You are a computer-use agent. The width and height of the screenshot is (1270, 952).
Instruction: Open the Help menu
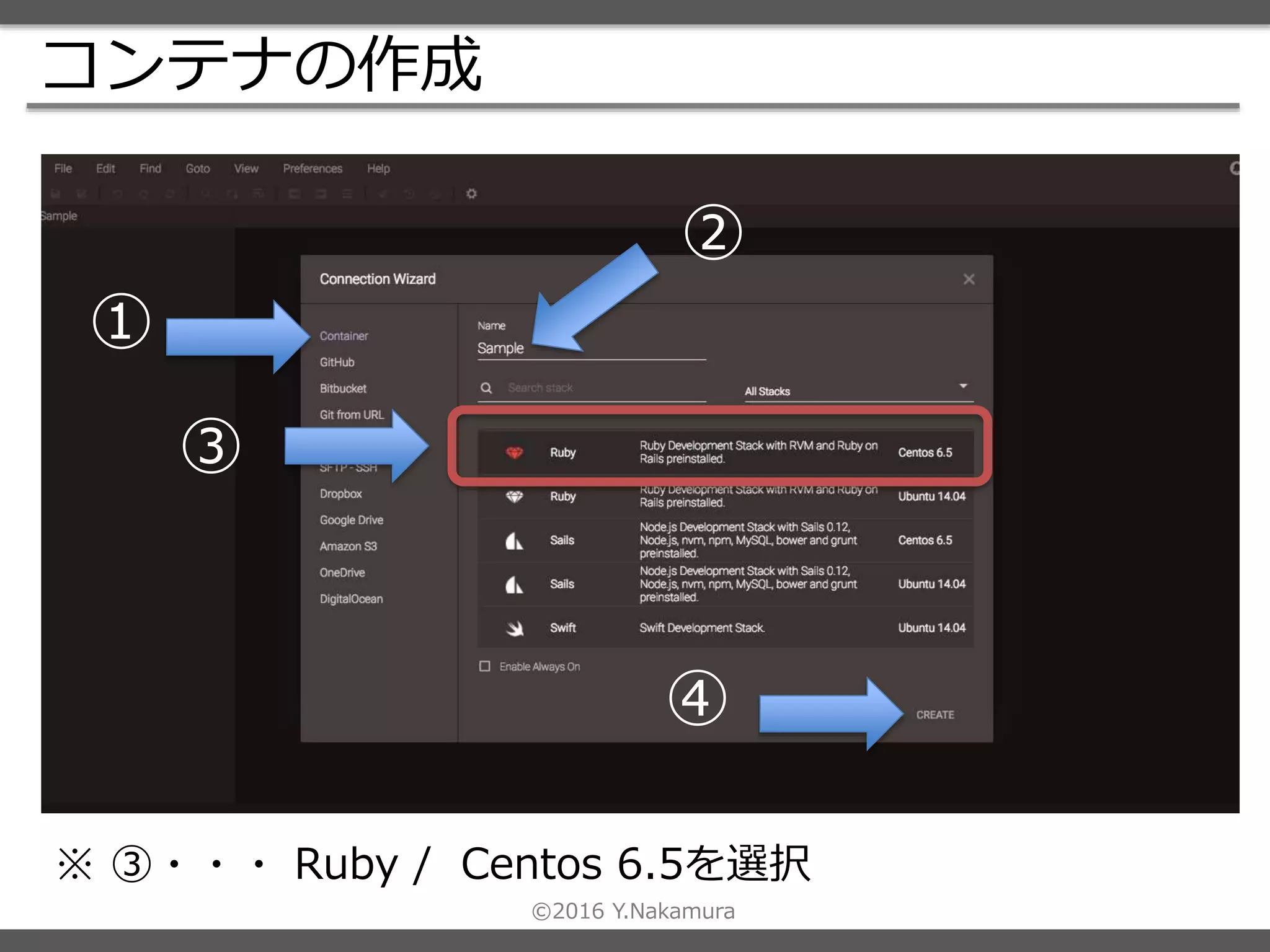point(378,169)
